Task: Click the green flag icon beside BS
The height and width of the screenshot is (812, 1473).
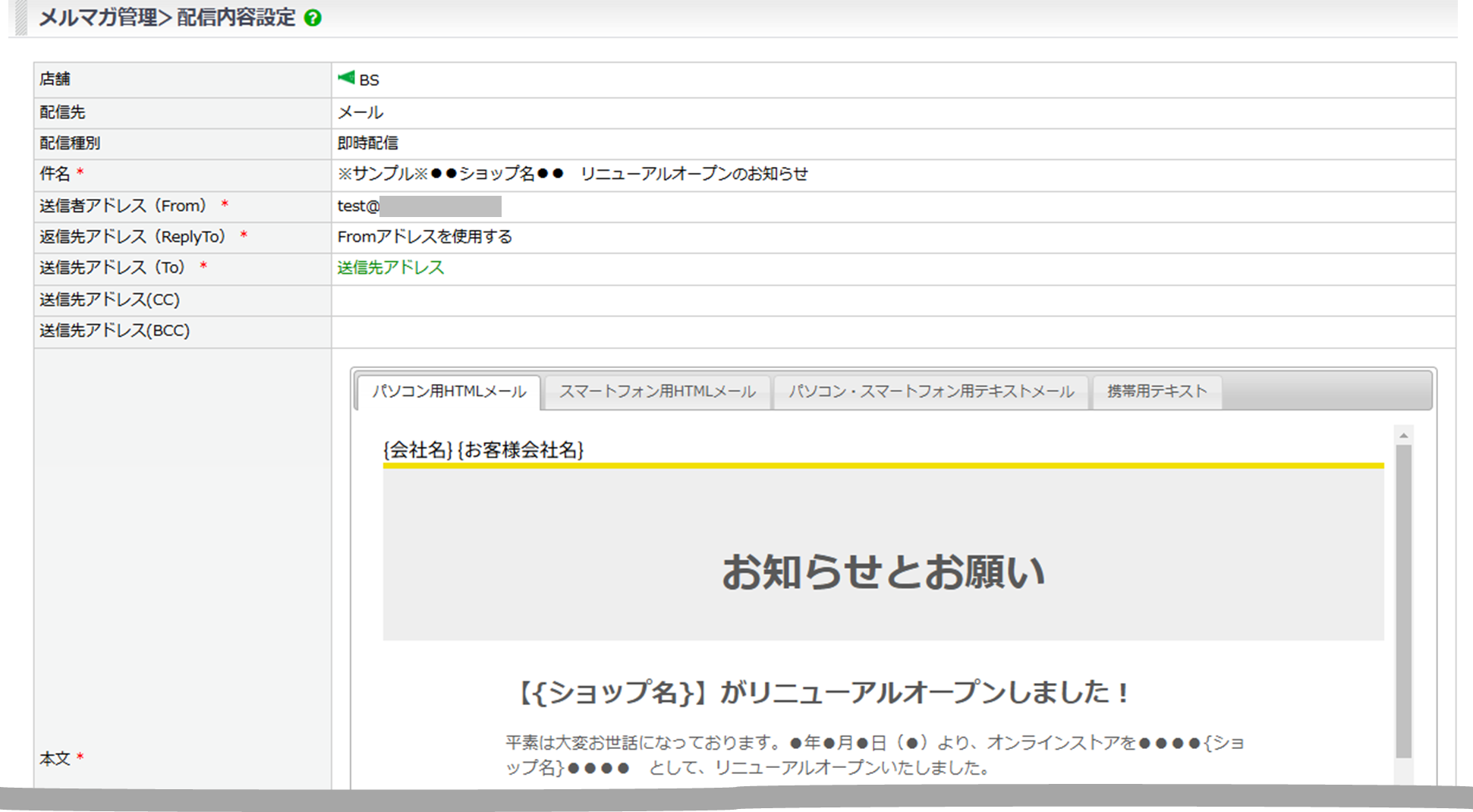Action: 346,77
